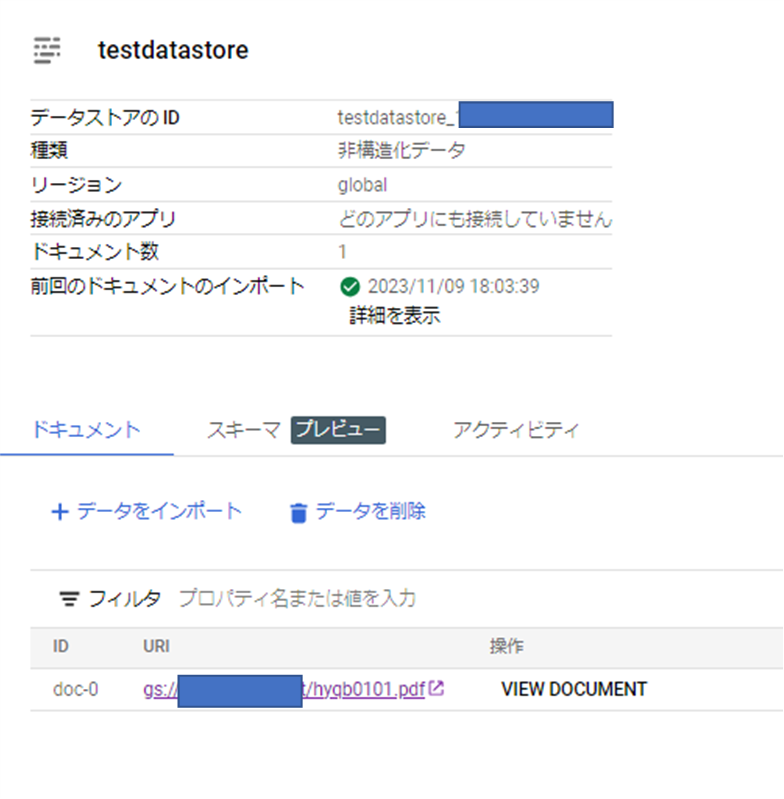The width and height of the screenshot is (784, 799).
Task: Select the doc-0 ID cell
Action: tap(75, 689)
